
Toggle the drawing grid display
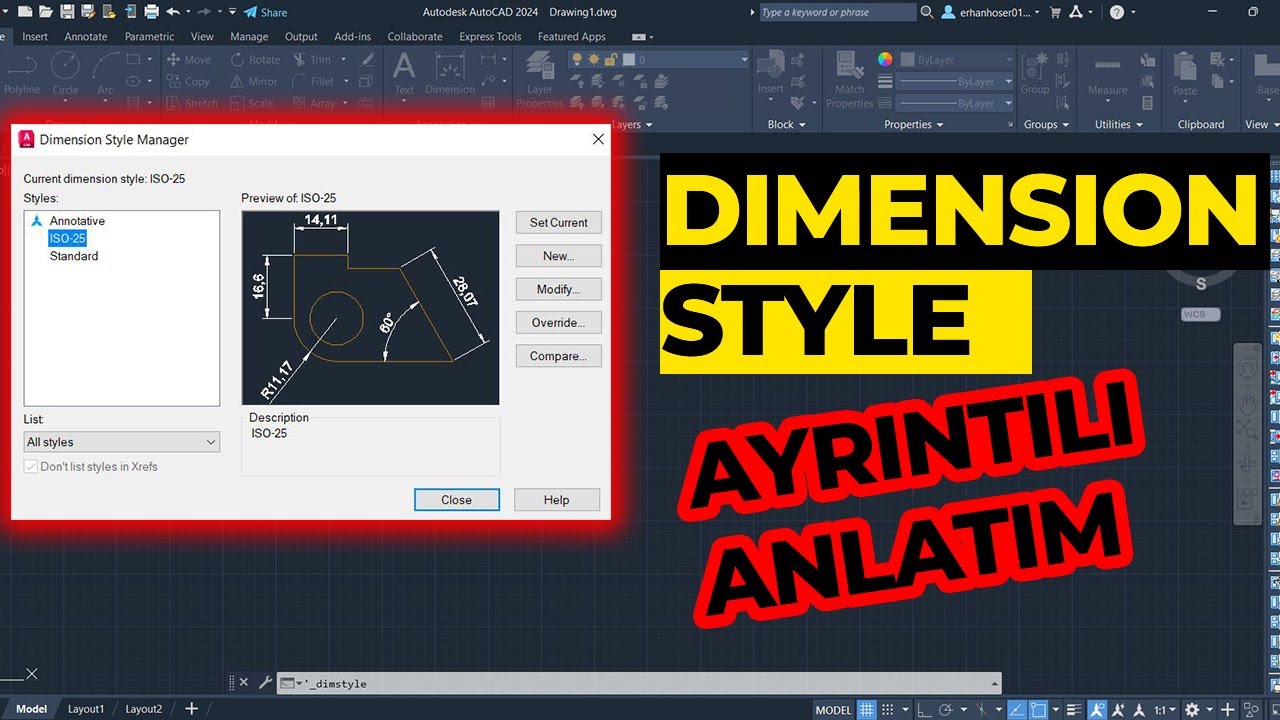(x=867, y=710)
